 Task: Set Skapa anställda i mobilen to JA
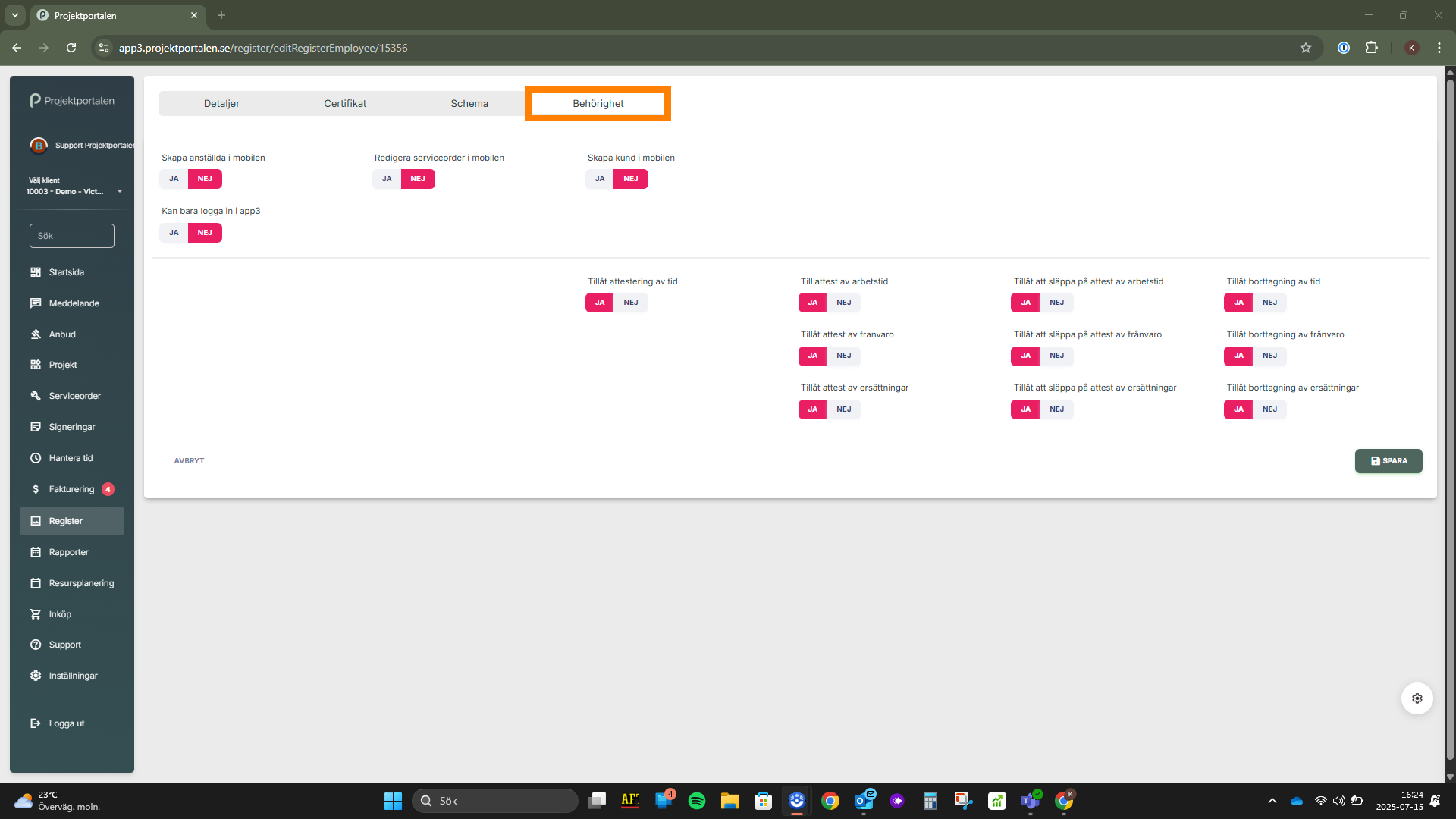point(174,179)
